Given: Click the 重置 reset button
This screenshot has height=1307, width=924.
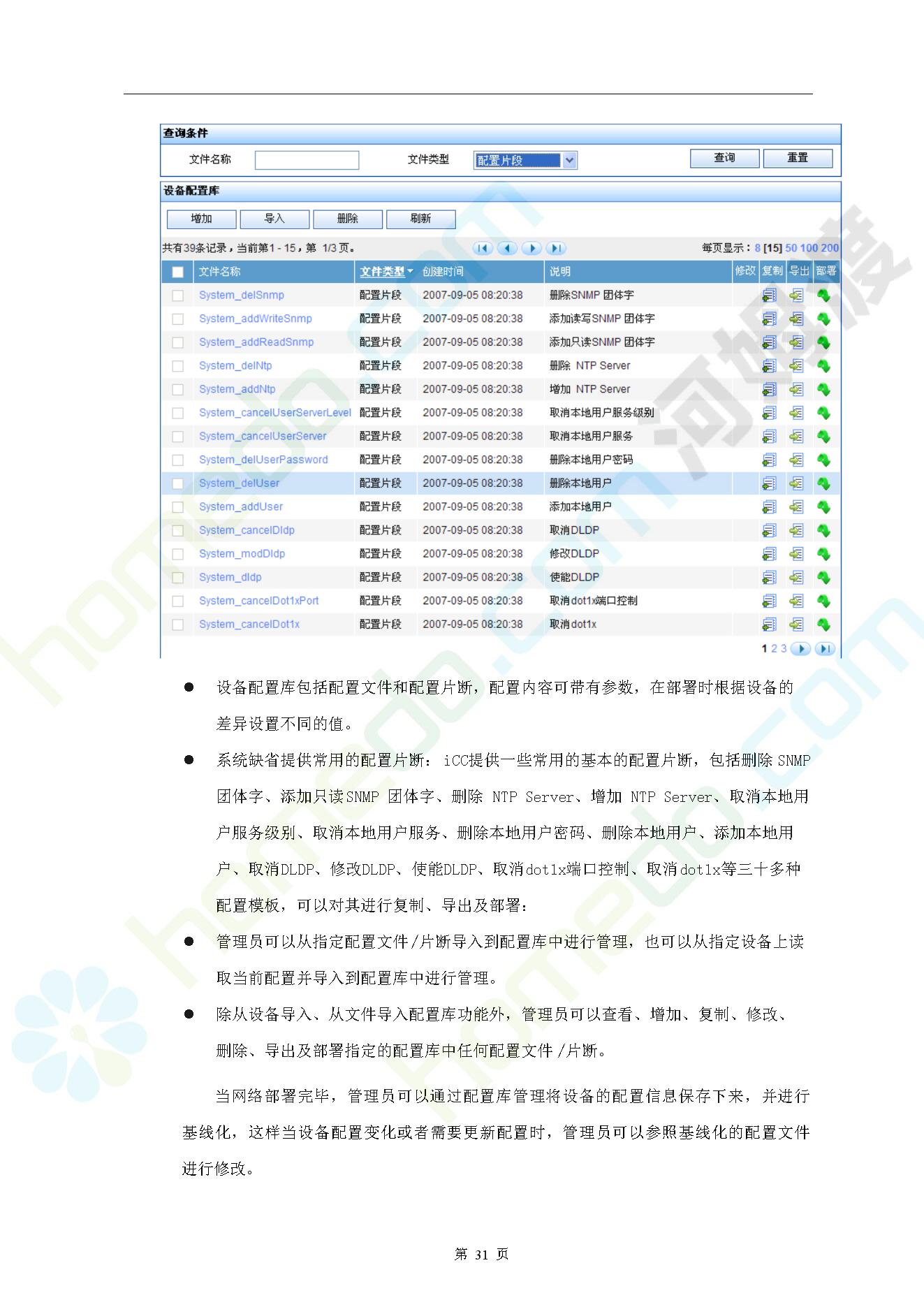Looking at the screenshot, I should [x=798, y=158].
